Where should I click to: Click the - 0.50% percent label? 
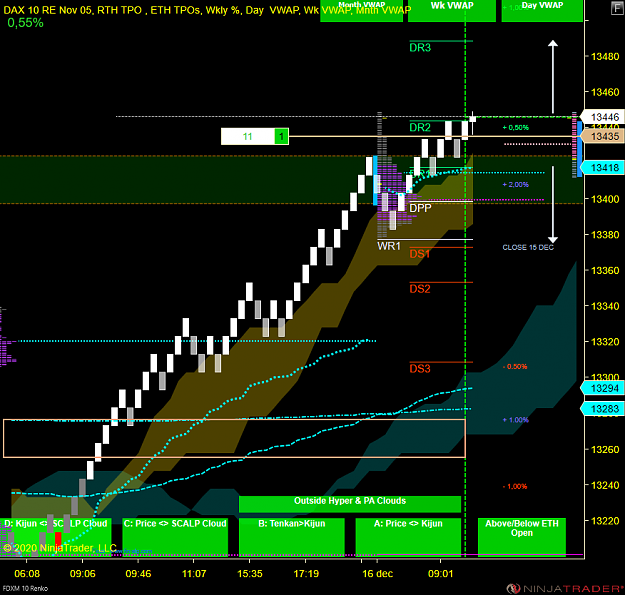pos(515,367)
